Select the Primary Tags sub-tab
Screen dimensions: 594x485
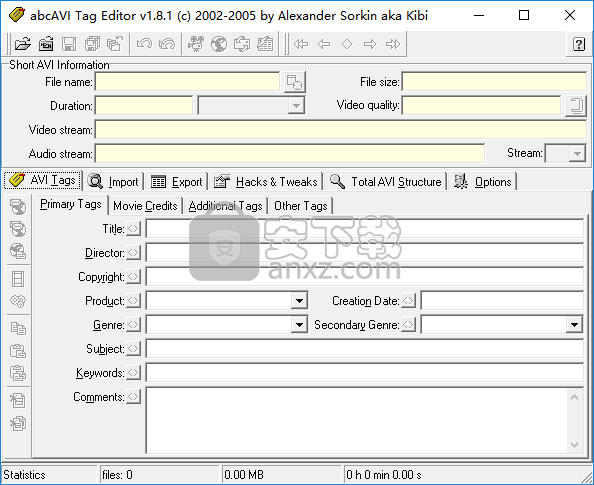tap(71, 205)
